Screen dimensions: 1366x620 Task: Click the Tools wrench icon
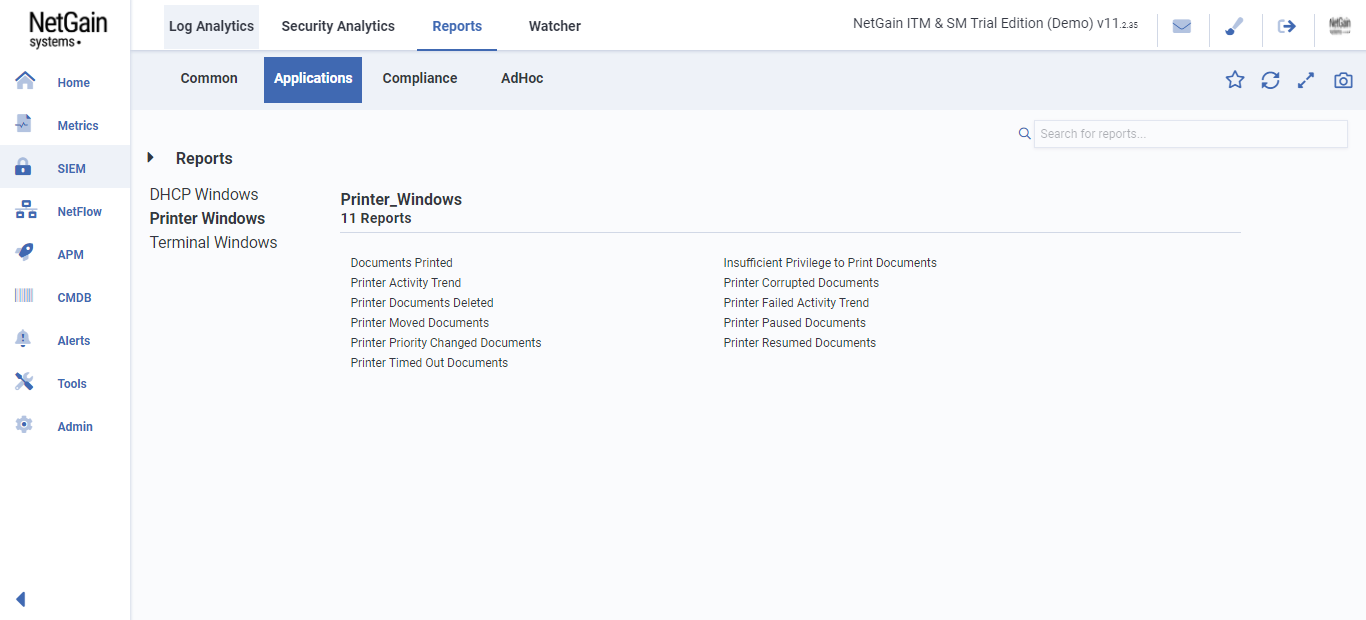[25, 381]
